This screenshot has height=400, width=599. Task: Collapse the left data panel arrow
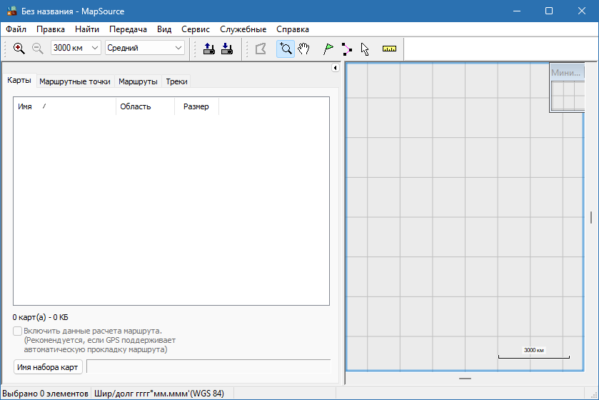click(x=335, y=68)
